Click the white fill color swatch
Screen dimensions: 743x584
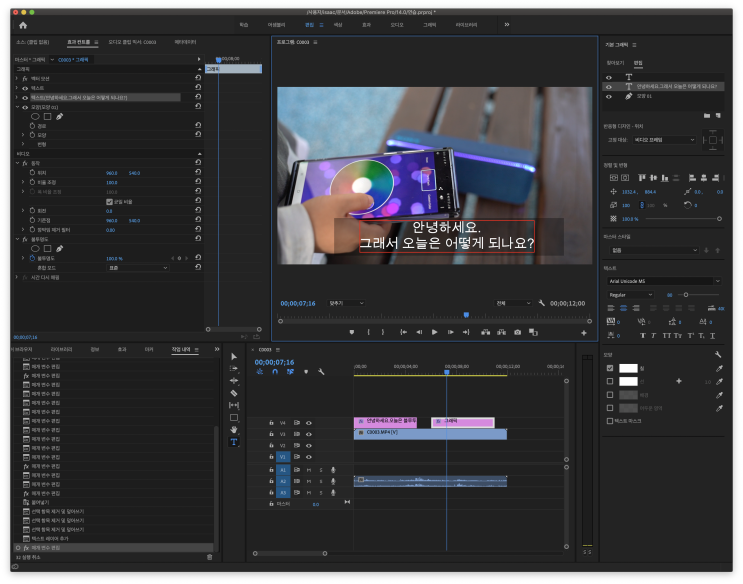628,368
